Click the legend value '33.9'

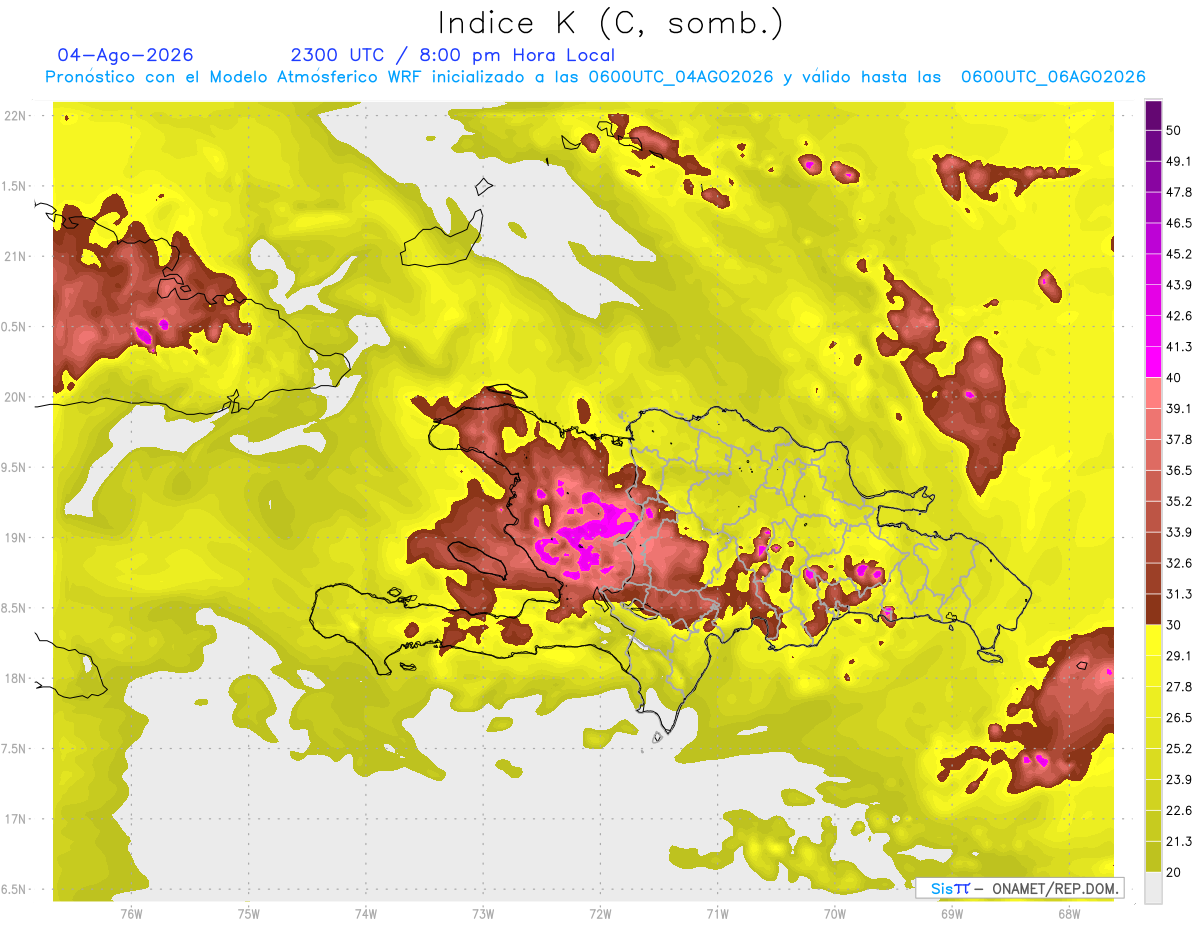(x=1180, y=532)
